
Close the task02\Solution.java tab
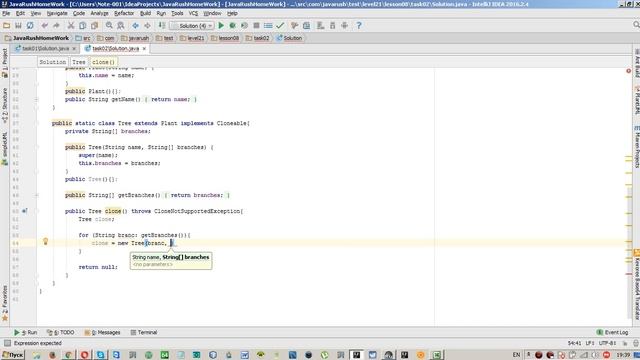tap(144, 49)
